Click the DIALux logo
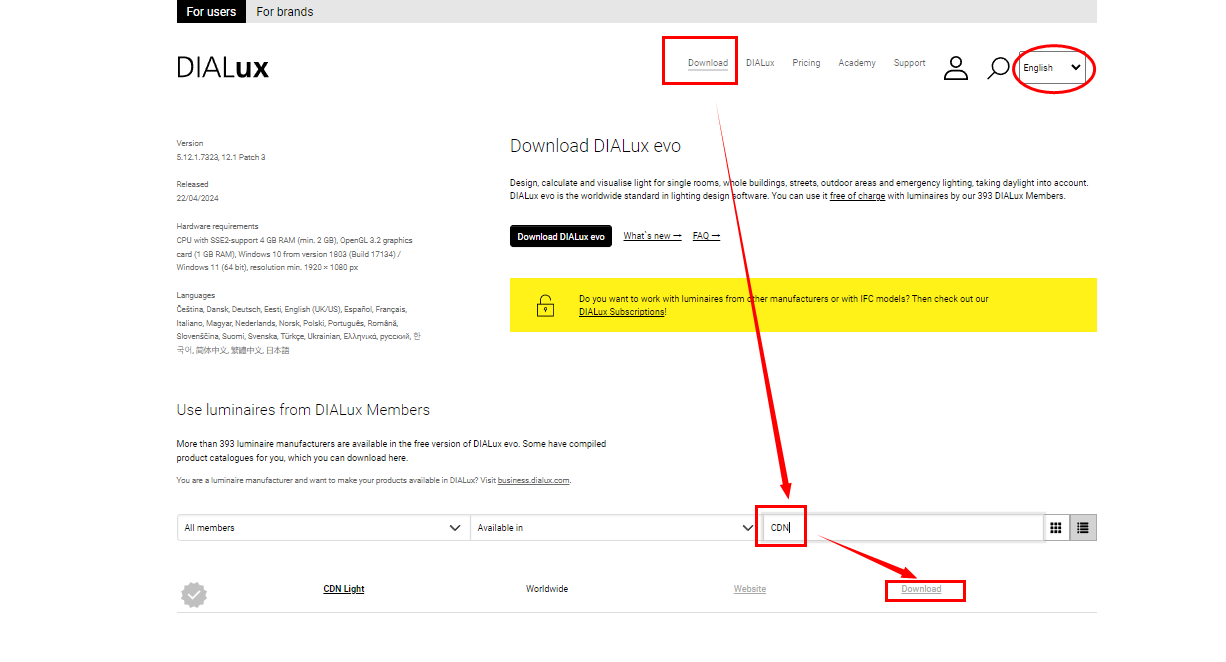This screenshot has height=662, width=1226. [x=223, y=68]
